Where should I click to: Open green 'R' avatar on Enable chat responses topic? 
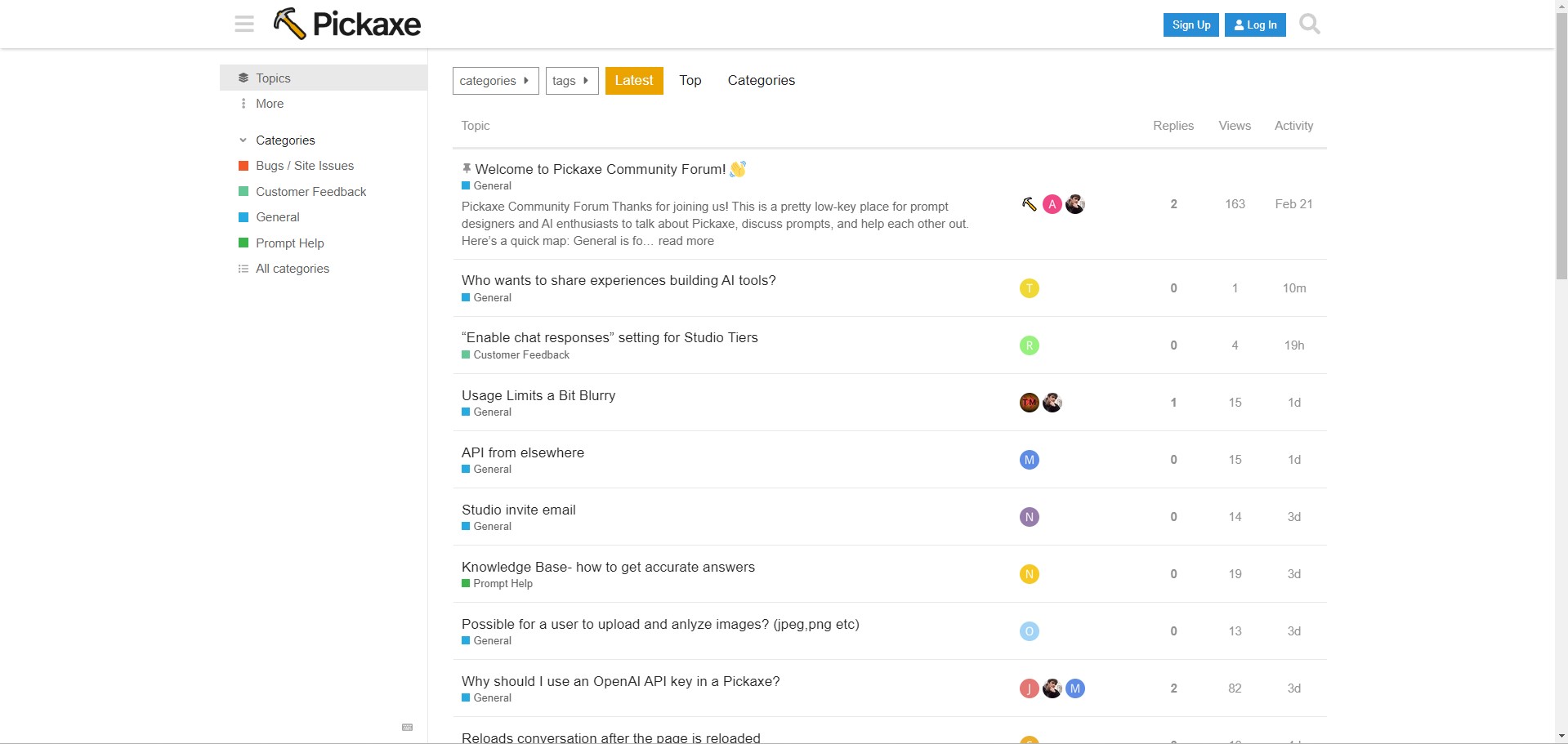[1030, 345]
